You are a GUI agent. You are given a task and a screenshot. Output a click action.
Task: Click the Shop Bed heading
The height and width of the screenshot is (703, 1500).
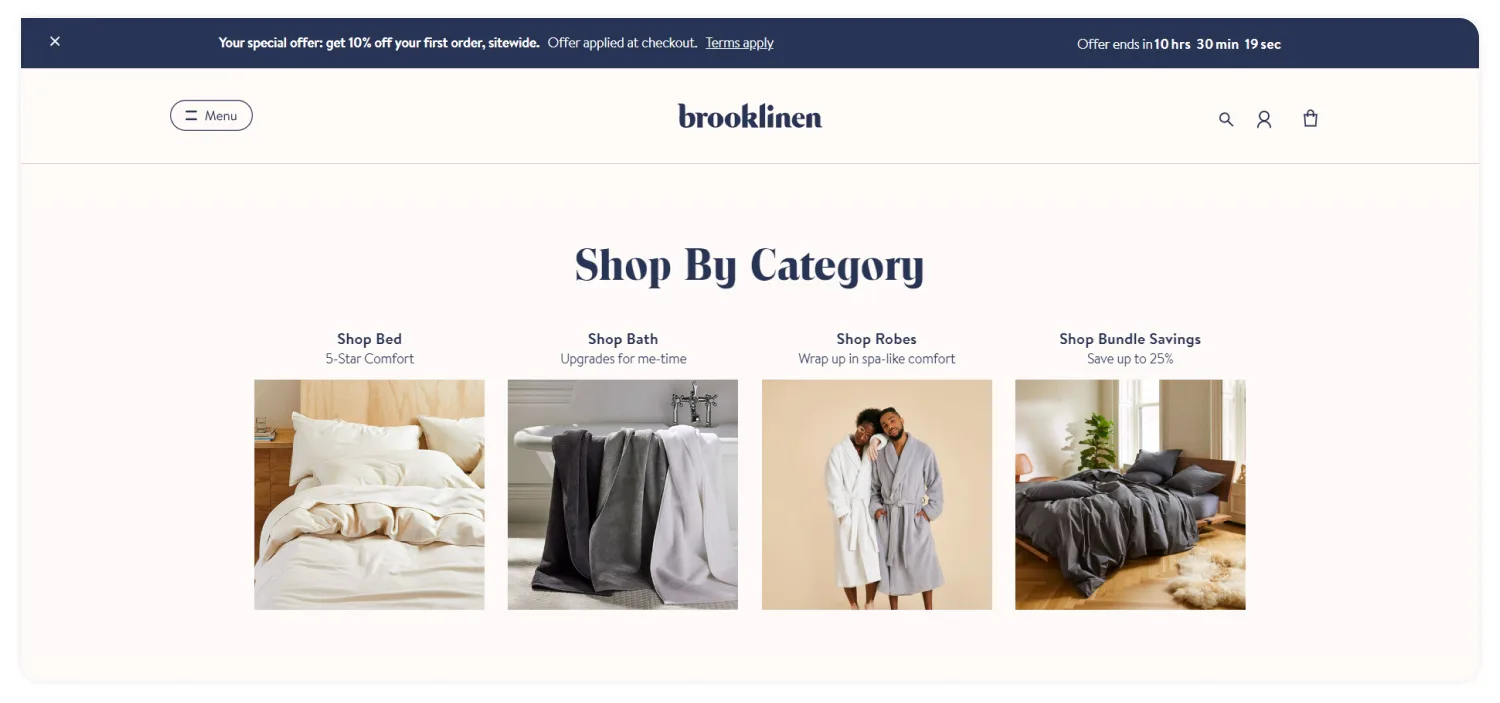(x=369, y=339)
